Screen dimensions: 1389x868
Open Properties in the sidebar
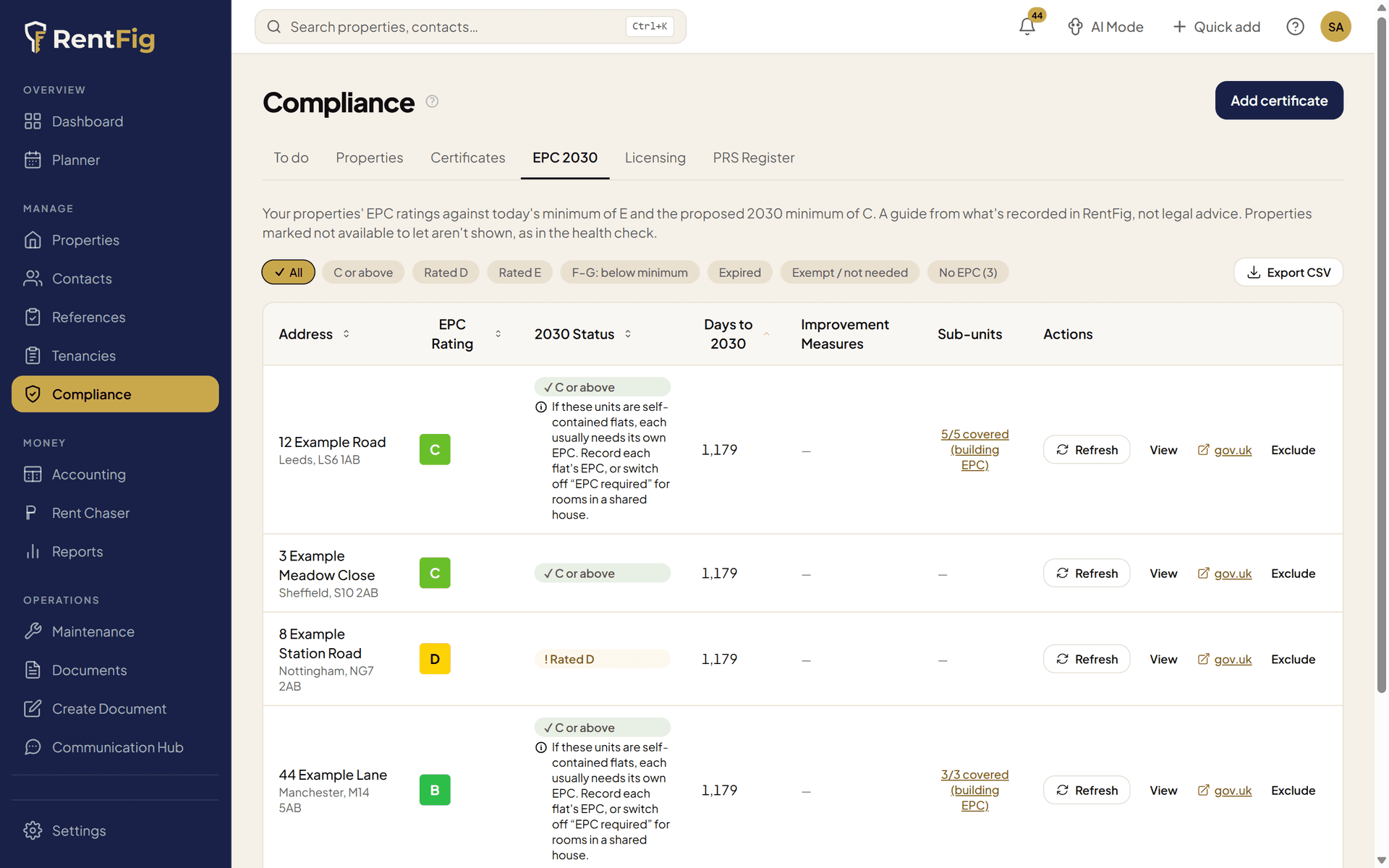point(115,240)
